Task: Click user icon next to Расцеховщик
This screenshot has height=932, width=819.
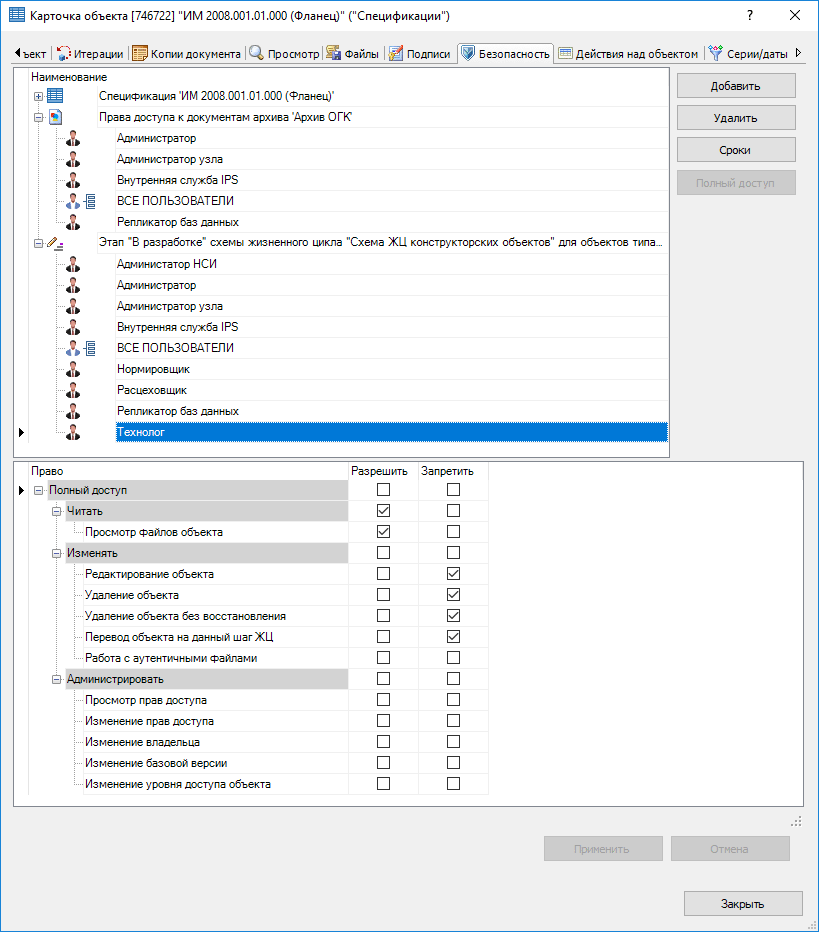Action: [72, 390]
